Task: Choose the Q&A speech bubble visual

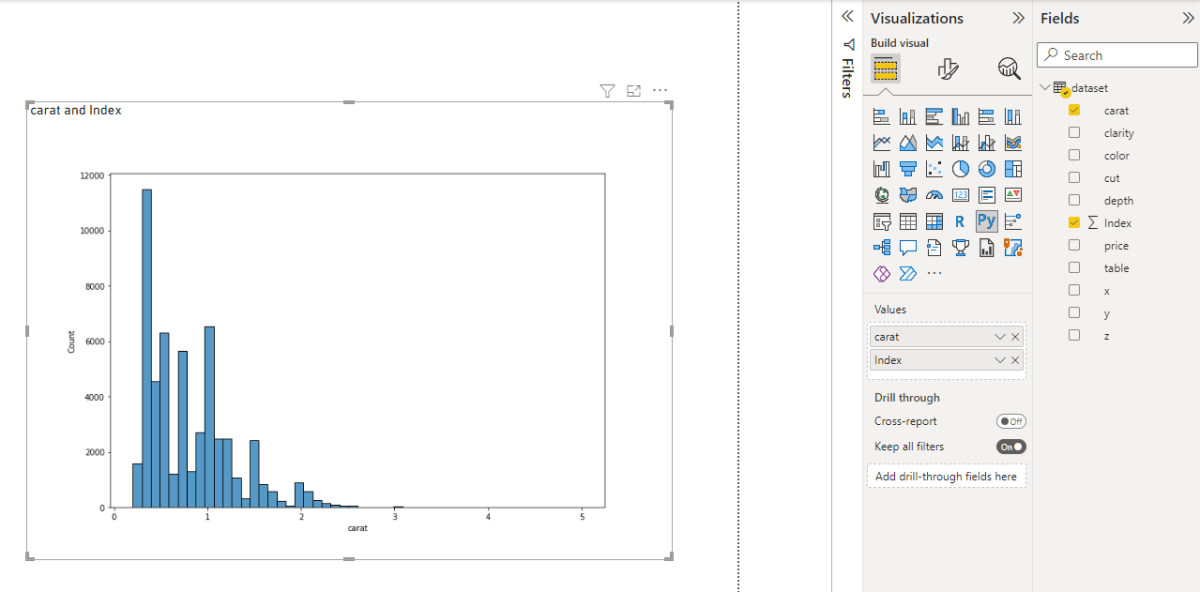Action: (x=908, y=247)
